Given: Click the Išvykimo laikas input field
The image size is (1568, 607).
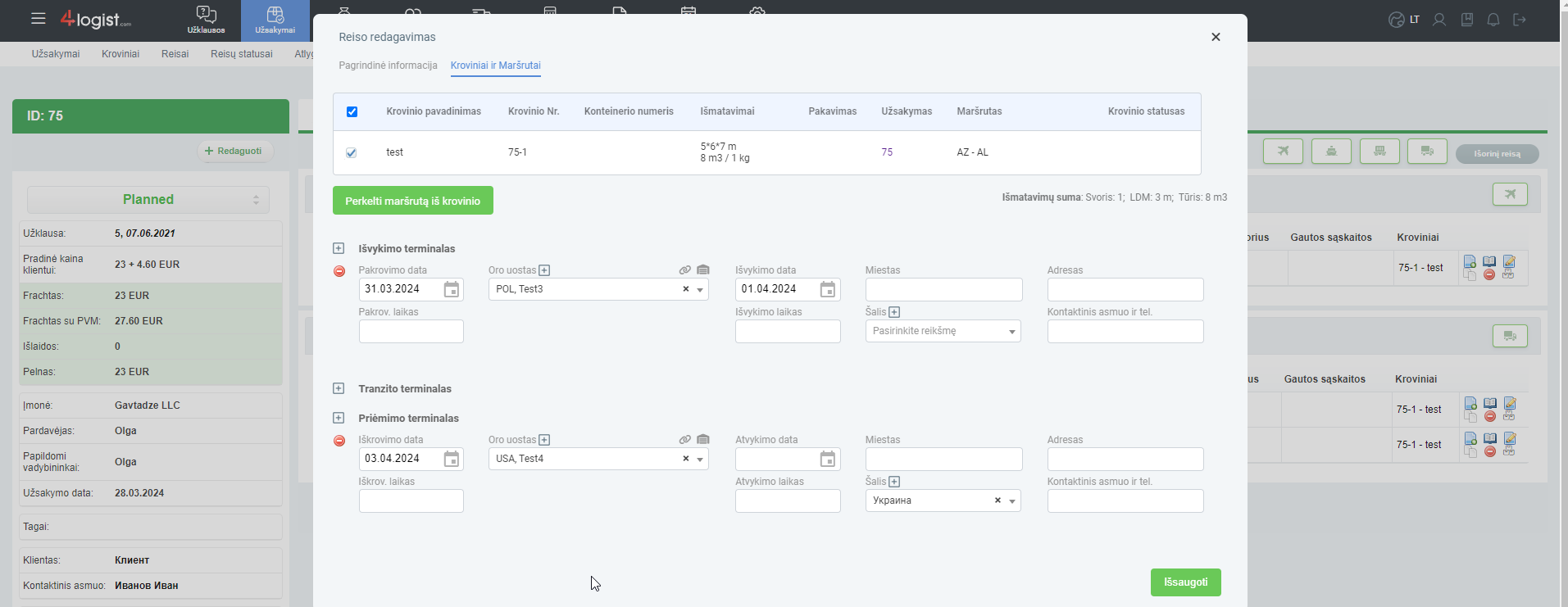Looking at the screenshot, I should coord(788,331).
